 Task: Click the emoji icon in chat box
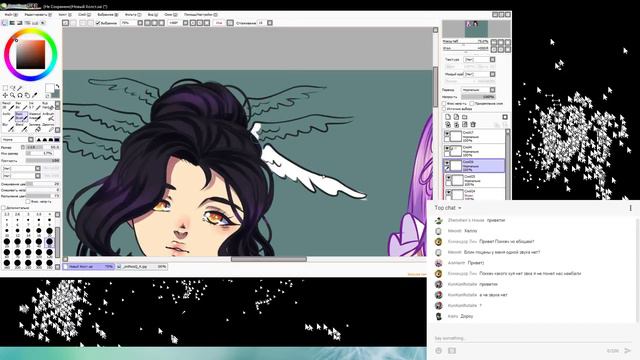(x=438, y=351)
